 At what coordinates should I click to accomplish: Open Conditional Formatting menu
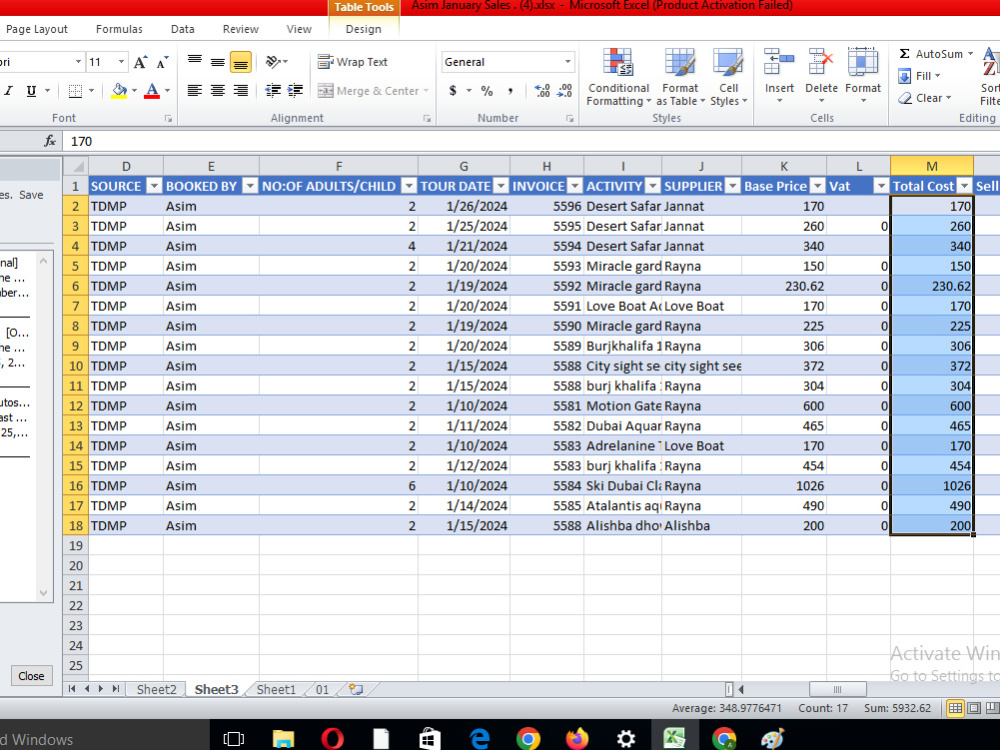[x=618, y=77]
